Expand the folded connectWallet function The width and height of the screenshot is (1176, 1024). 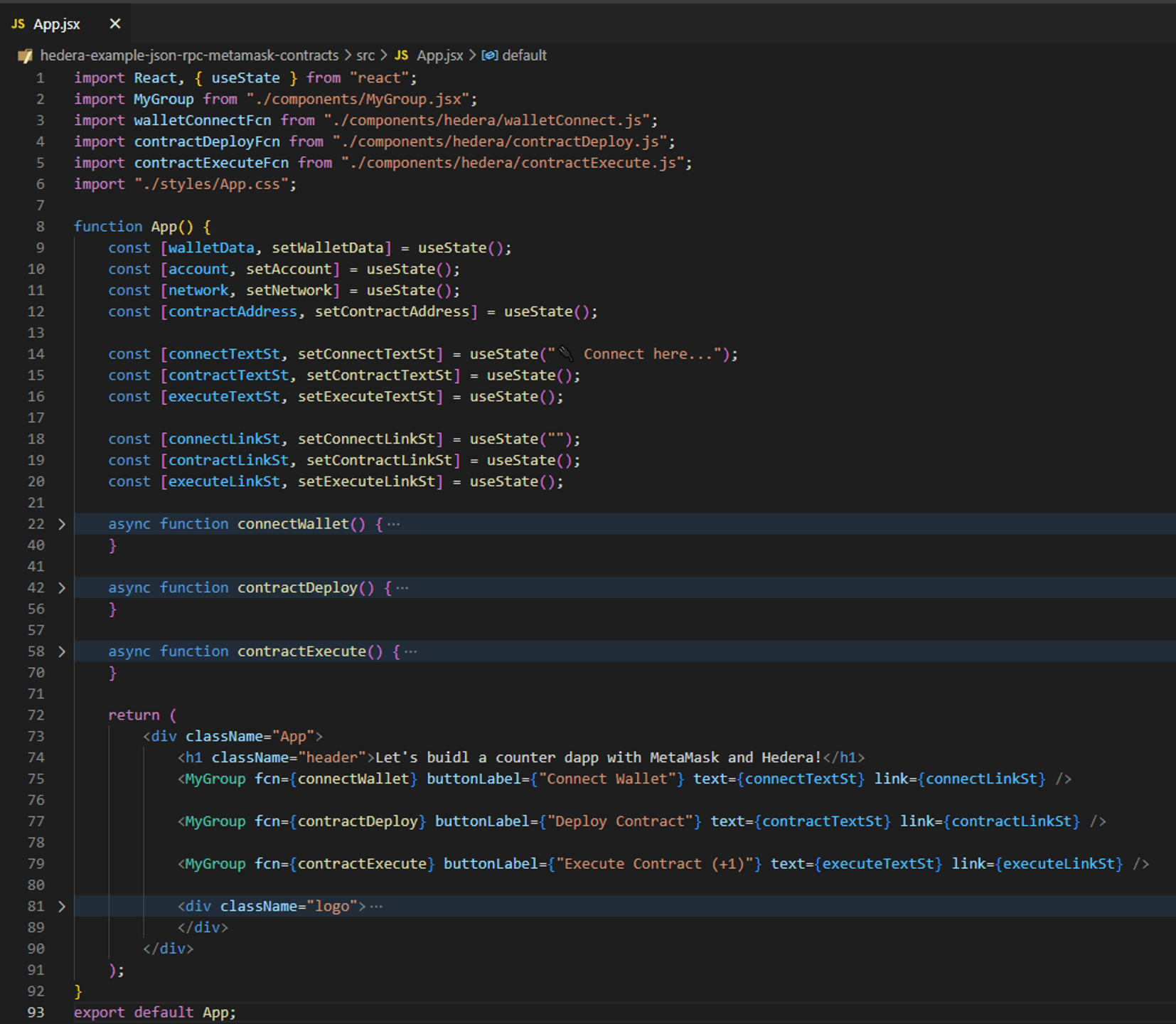(62, 524)
